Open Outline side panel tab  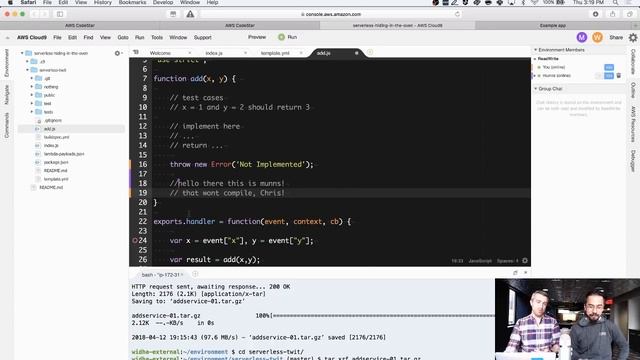(633, 90)
